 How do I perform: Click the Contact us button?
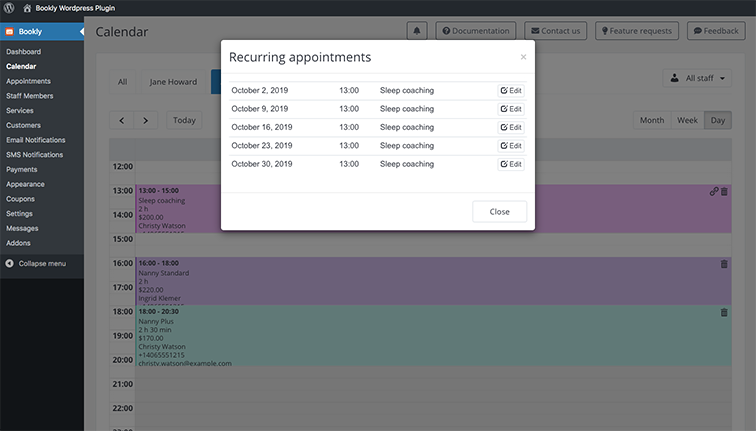(x=555, y=31)
